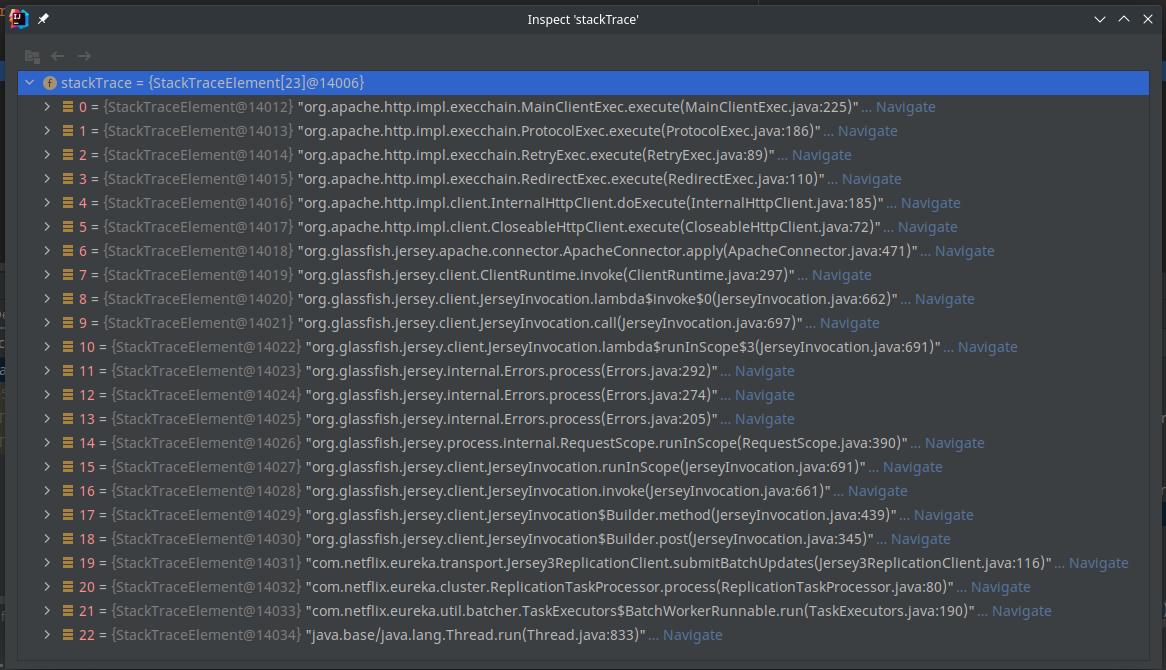The width and height of the screenshot is (1166, 670).
Task: Click the ellipsis after ProtocolExec.execute text
Action: (826, 130)
